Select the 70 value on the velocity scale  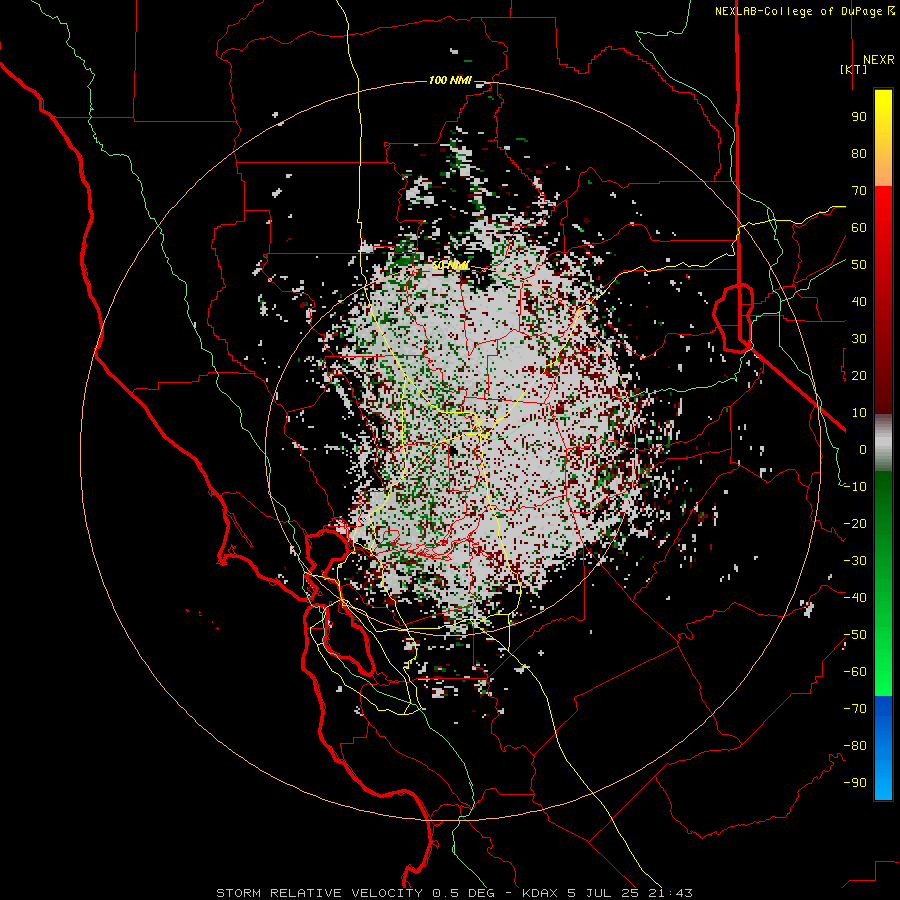click(x=859, y=191)
